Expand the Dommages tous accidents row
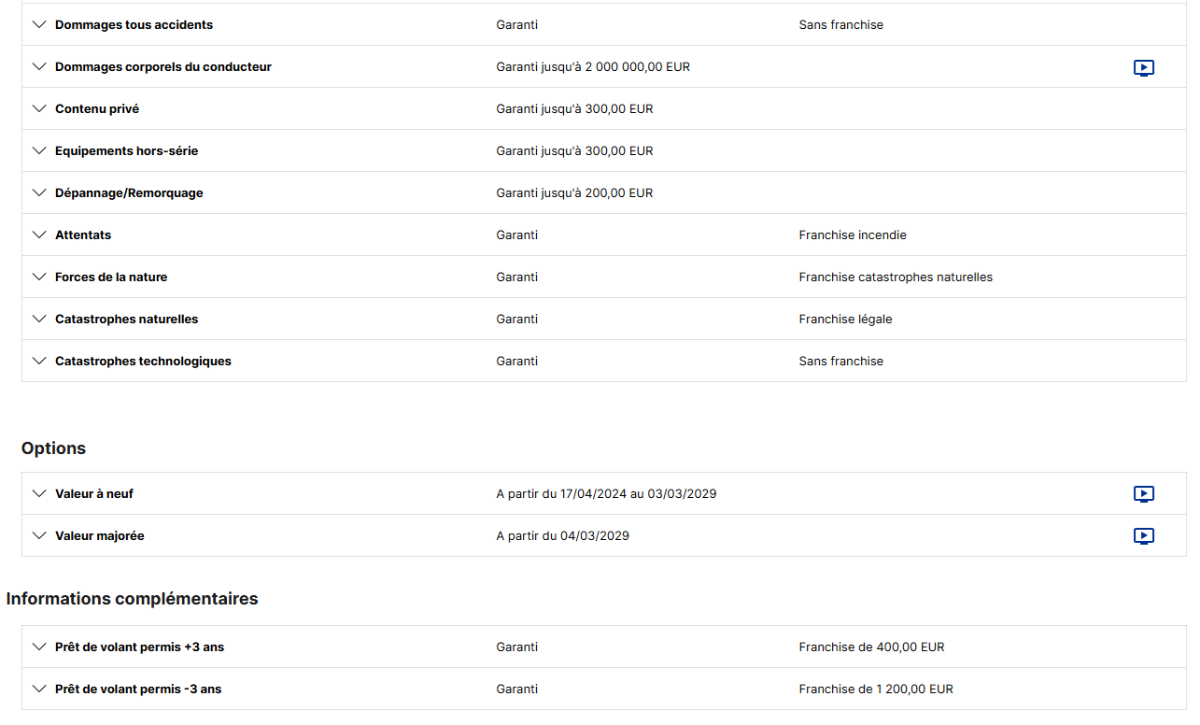Viewport: 1200px width, 725px height. [x=39, y=25]
